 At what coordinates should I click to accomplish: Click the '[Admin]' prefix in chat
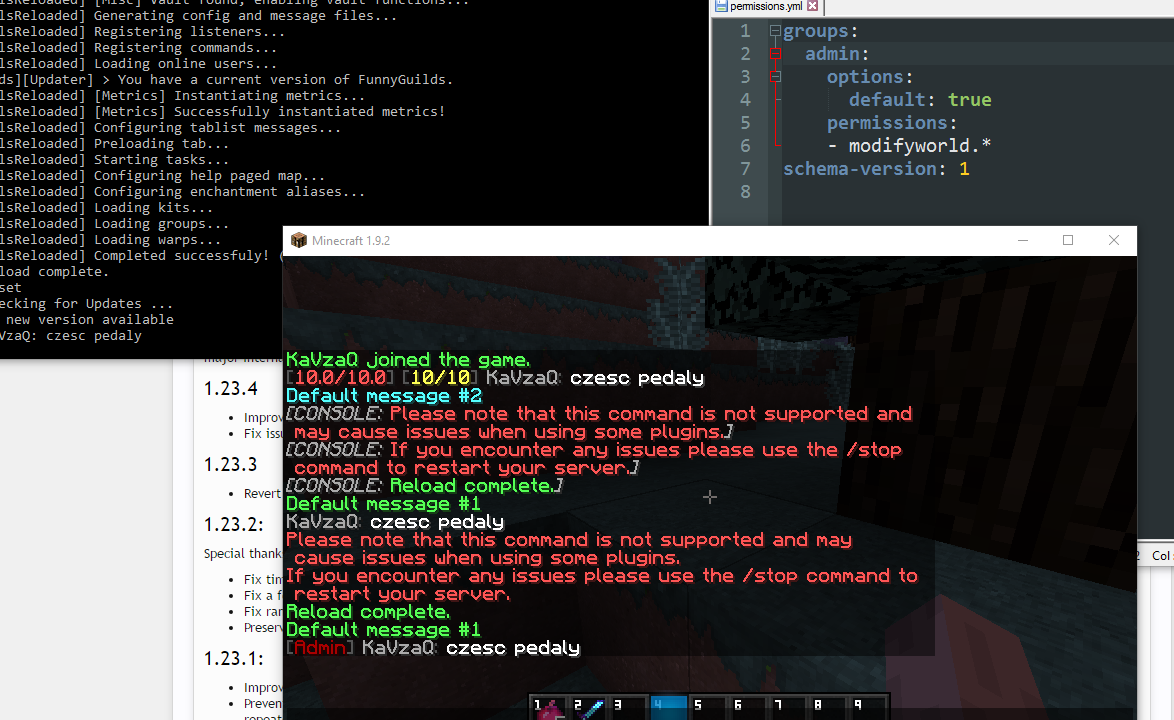point(320,648)
